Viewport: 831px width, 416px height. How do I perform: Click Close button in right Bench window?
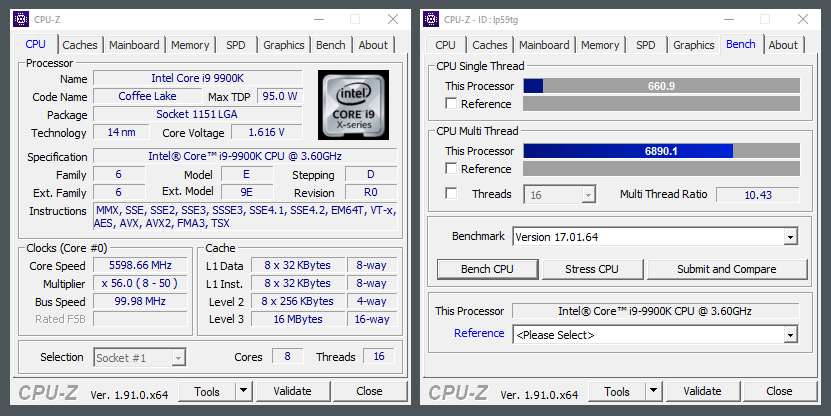click(779, 391)
